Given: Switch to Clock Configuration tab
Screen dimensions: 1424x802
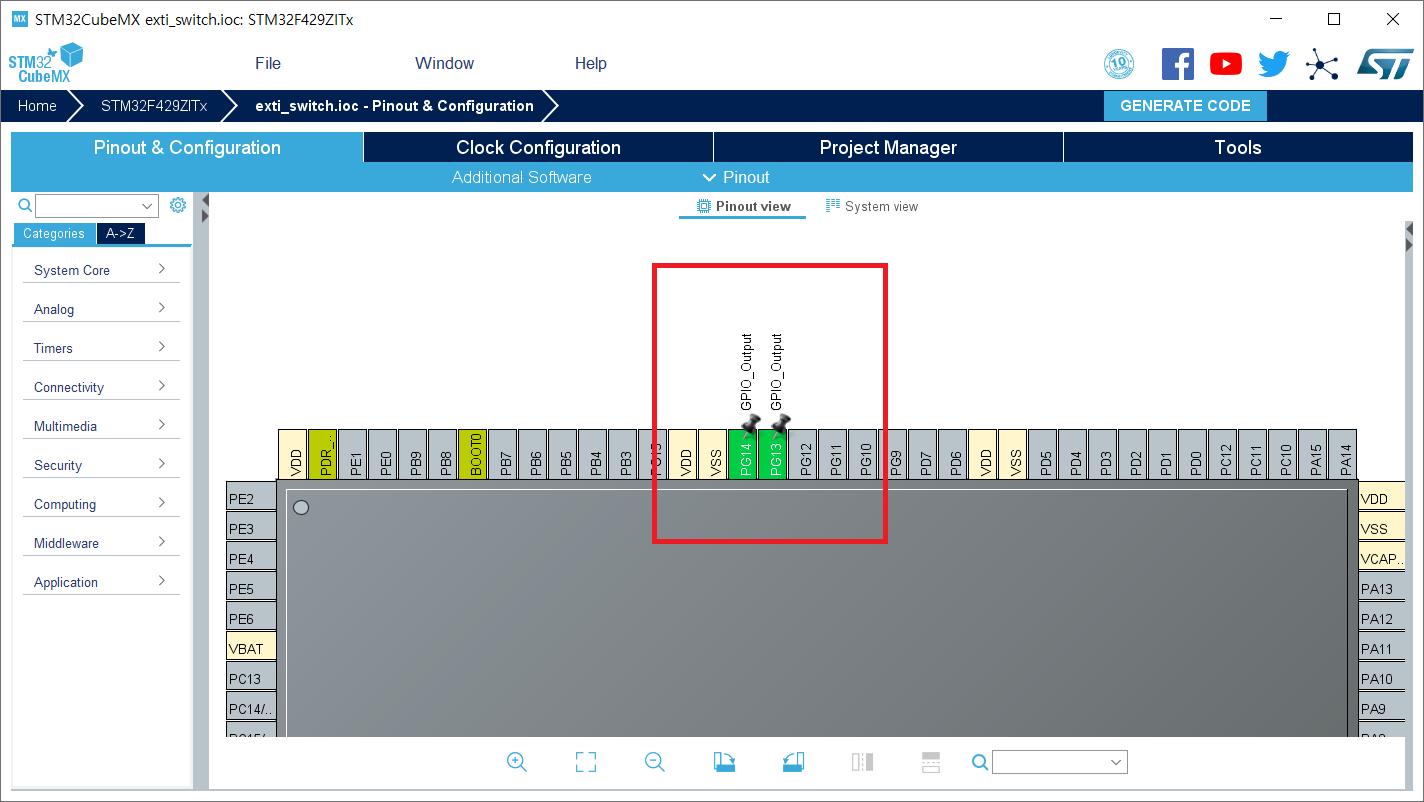Looking at the screenshot, I should pos(538,147).
